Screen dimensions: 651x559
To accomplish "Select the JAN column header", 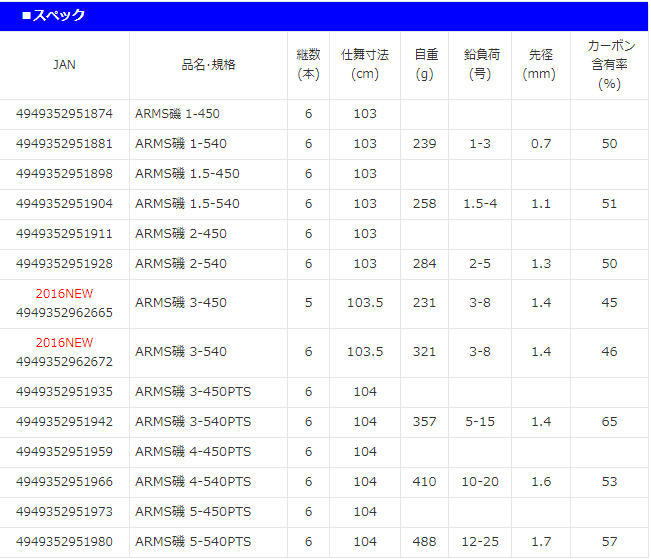I will (x=64, y=65).
